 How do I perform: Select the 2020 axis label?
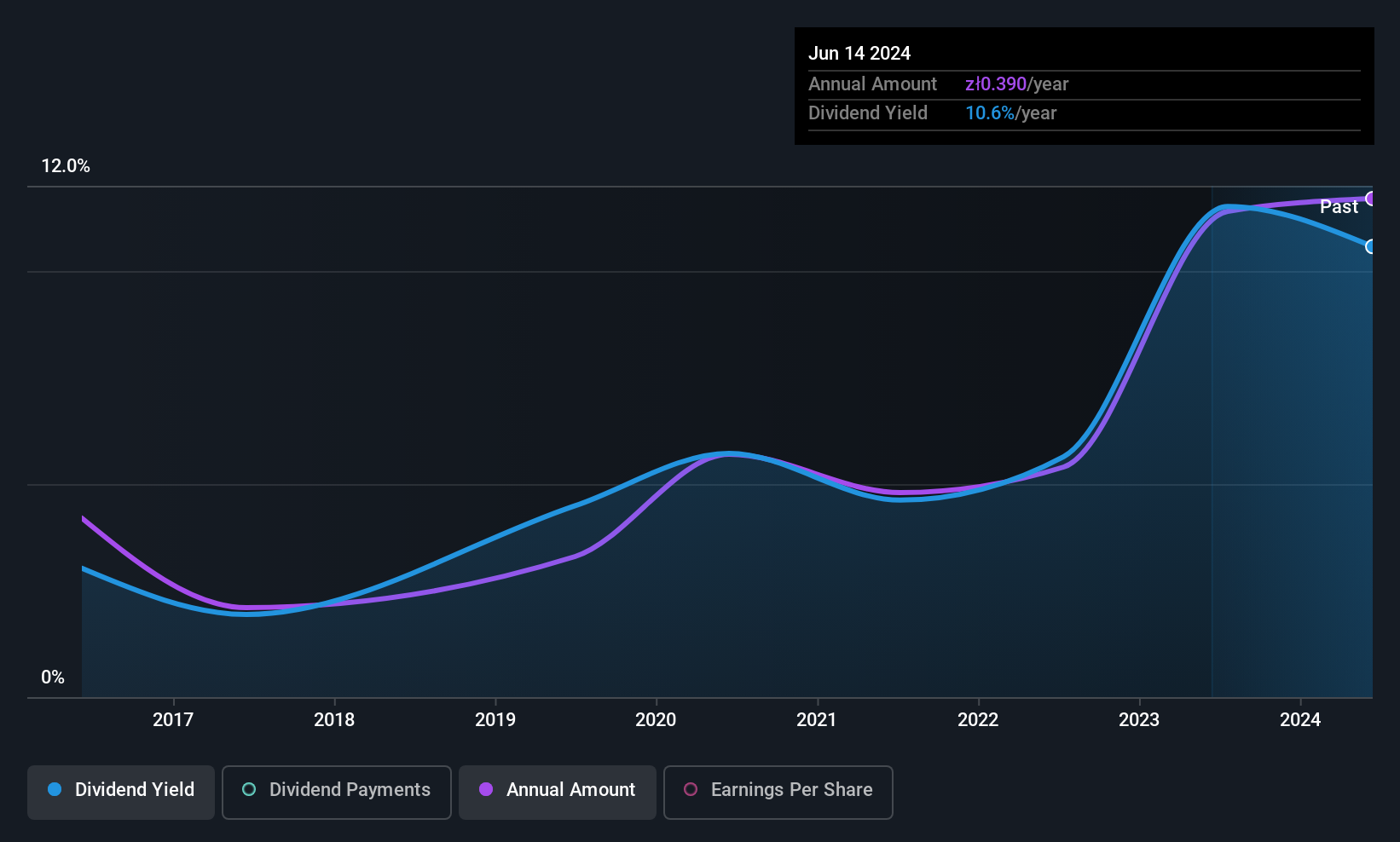click(x=656, y=720)
